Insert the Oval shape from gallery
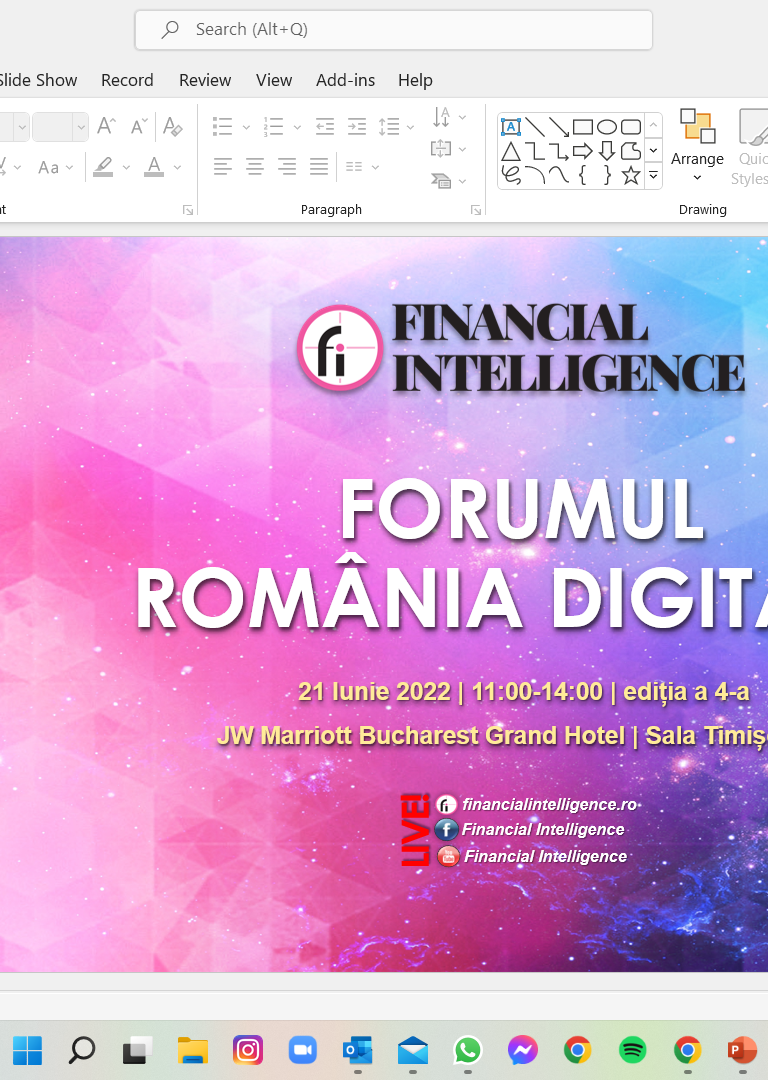The height and width of the screenshot is (1080, 768). [x=606, y=127]
